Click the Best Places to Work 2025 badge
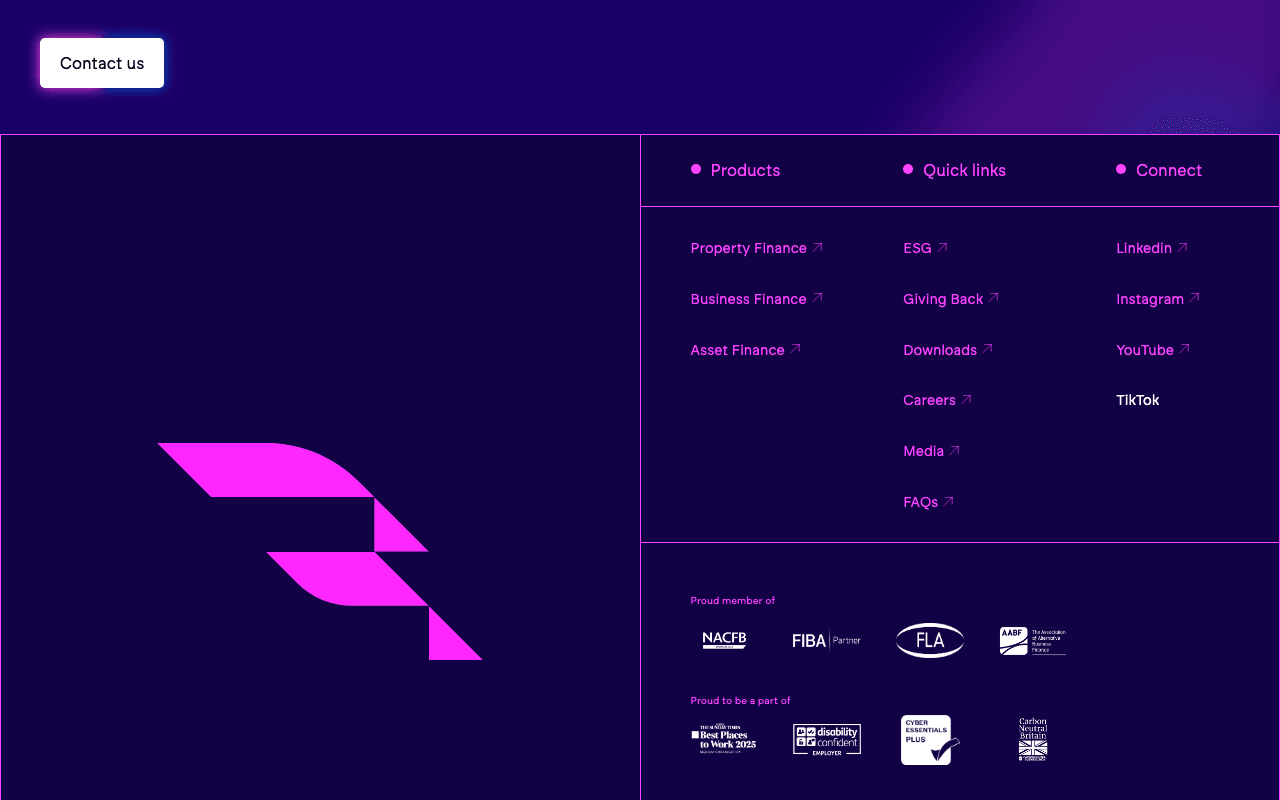This screenshot has height=800, width=1280. [x=724, y=739]
